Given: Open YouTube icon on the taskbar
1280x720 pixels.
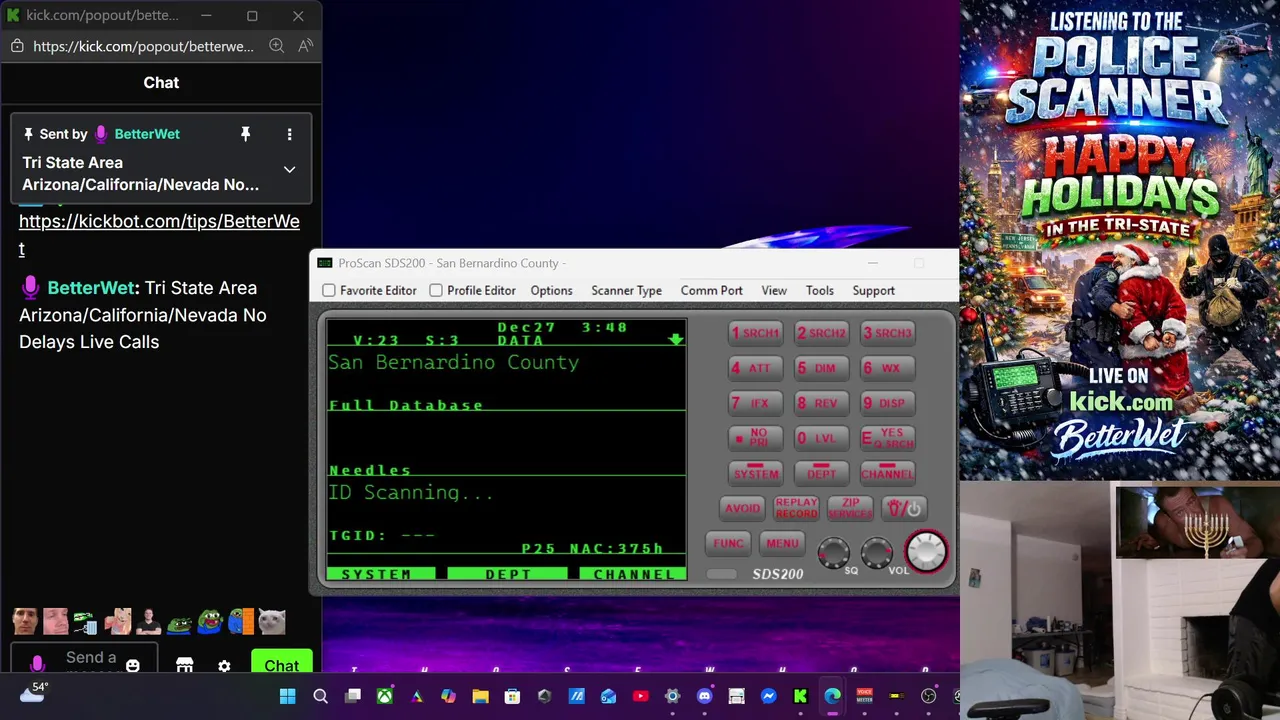Looking at the screenshot, I should [640, 696].
